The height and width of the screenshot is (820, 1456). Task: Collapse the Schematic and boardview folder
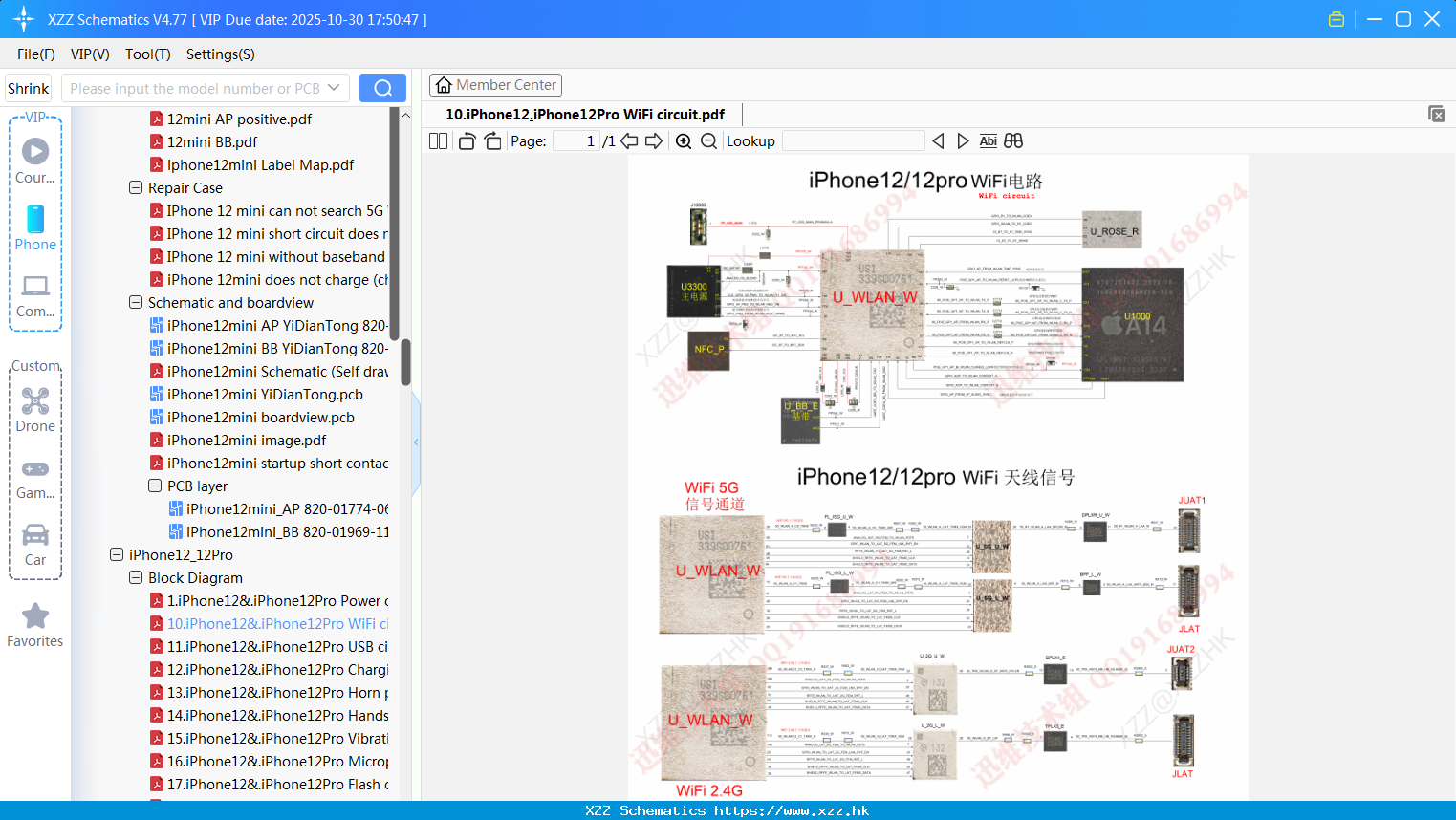coord(136,302)
